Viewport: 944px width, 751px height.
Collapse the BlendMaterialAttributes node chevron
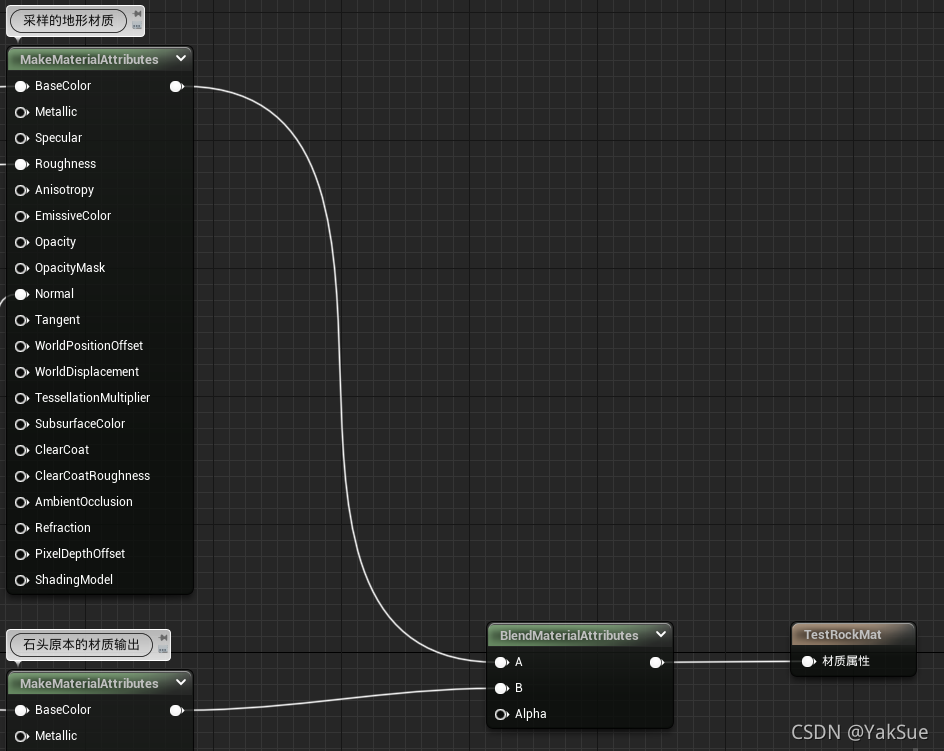660,634
